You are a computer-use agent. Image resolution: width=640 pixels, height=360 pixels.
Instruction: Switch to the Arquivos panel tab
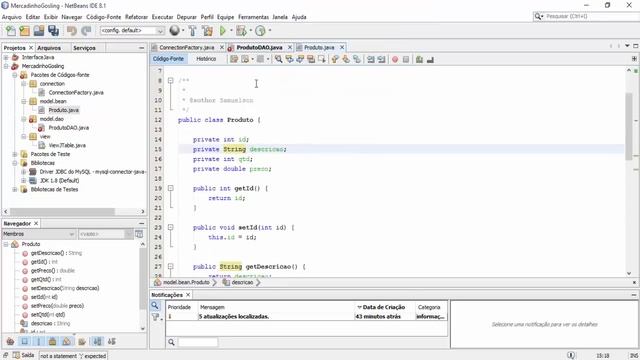[49, 48]
